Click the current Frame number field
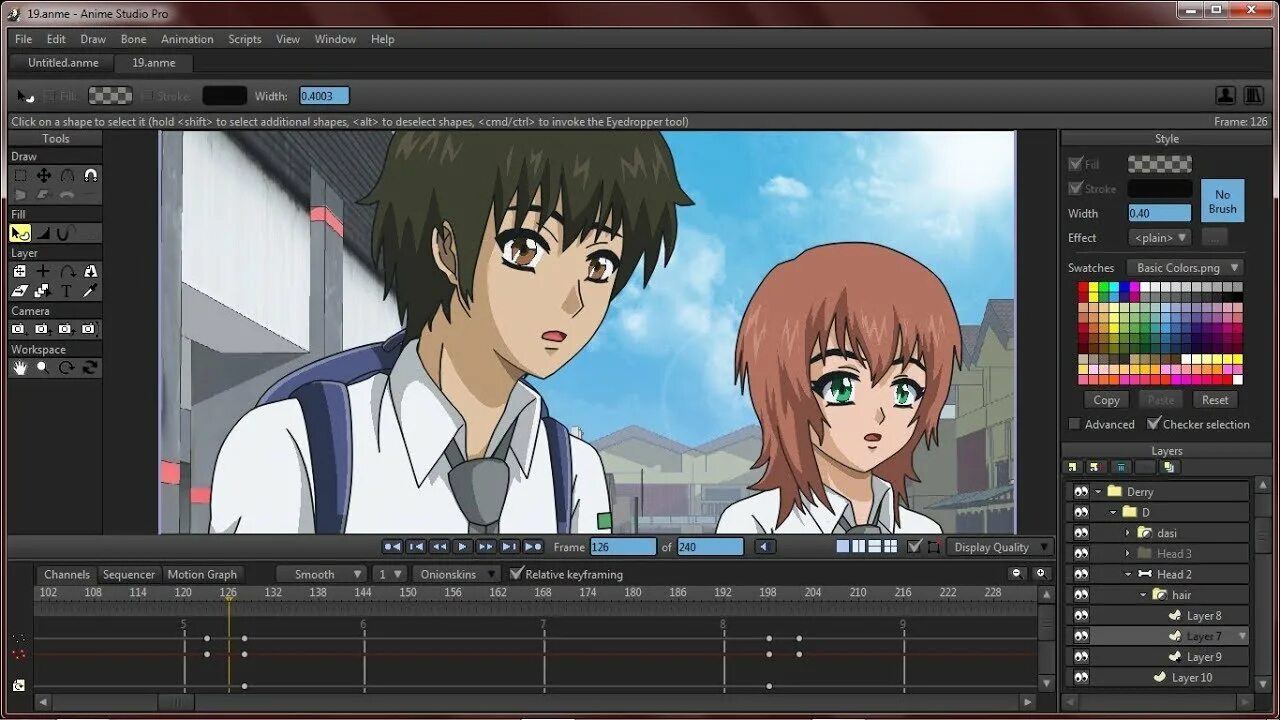This screenshot has height=720, width=1280. tap(623, 547)
